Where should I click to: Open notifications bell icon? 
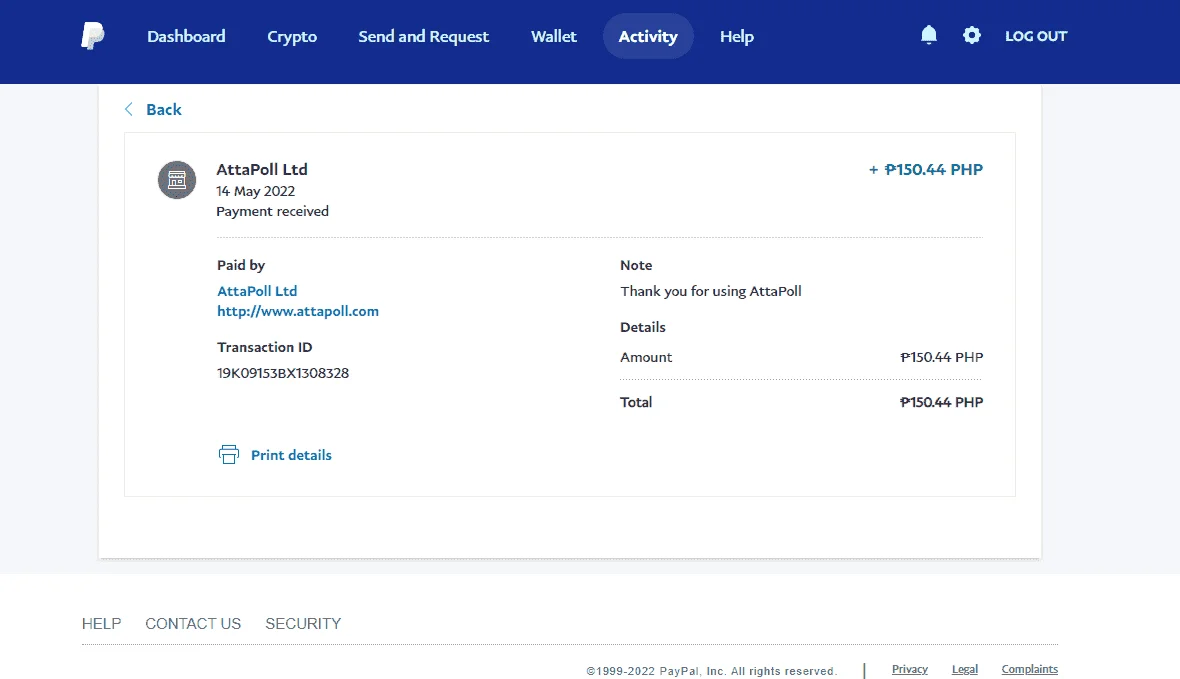coord(929,35)
